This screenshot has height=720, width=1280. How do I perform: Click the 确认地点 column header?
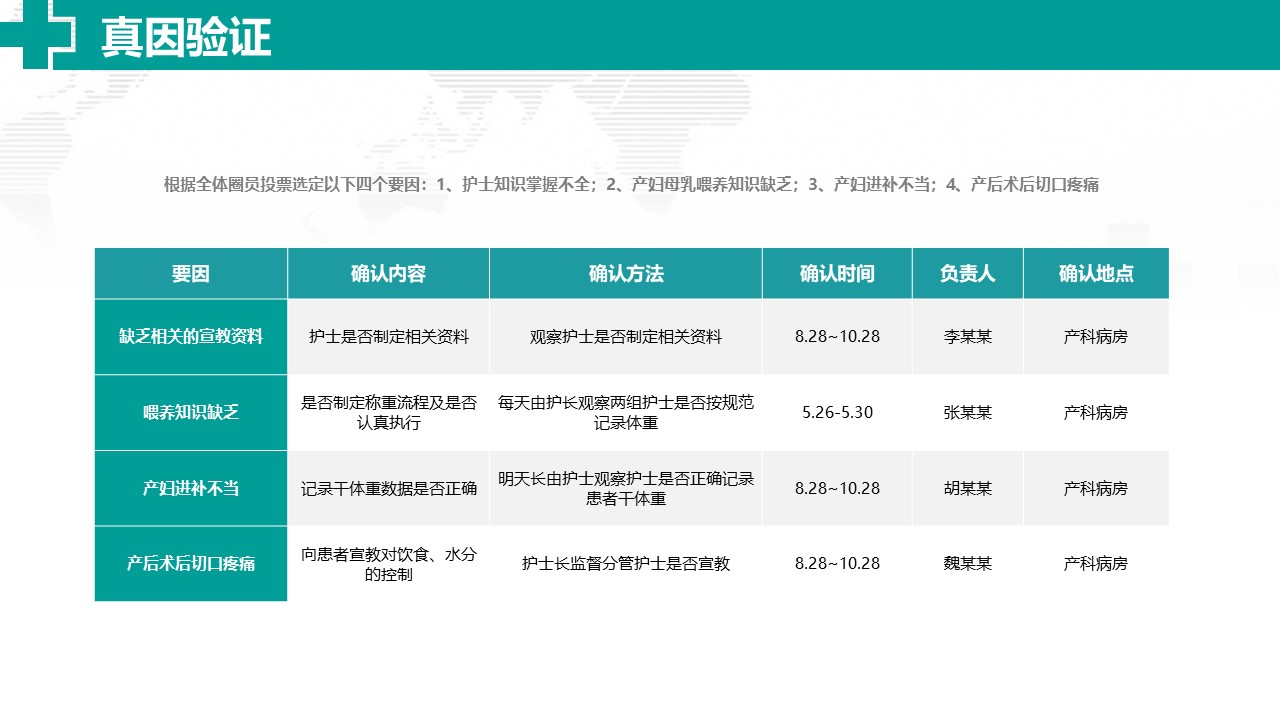(1096, 274)
